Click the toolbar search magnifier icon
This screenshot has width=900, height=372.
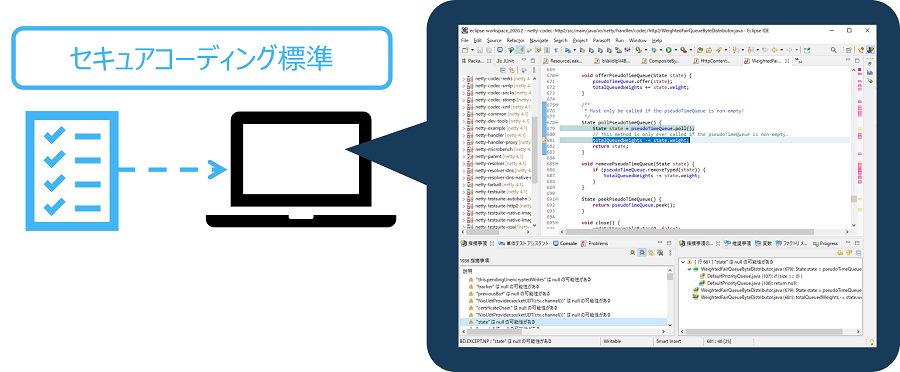[x=833, y=50]
